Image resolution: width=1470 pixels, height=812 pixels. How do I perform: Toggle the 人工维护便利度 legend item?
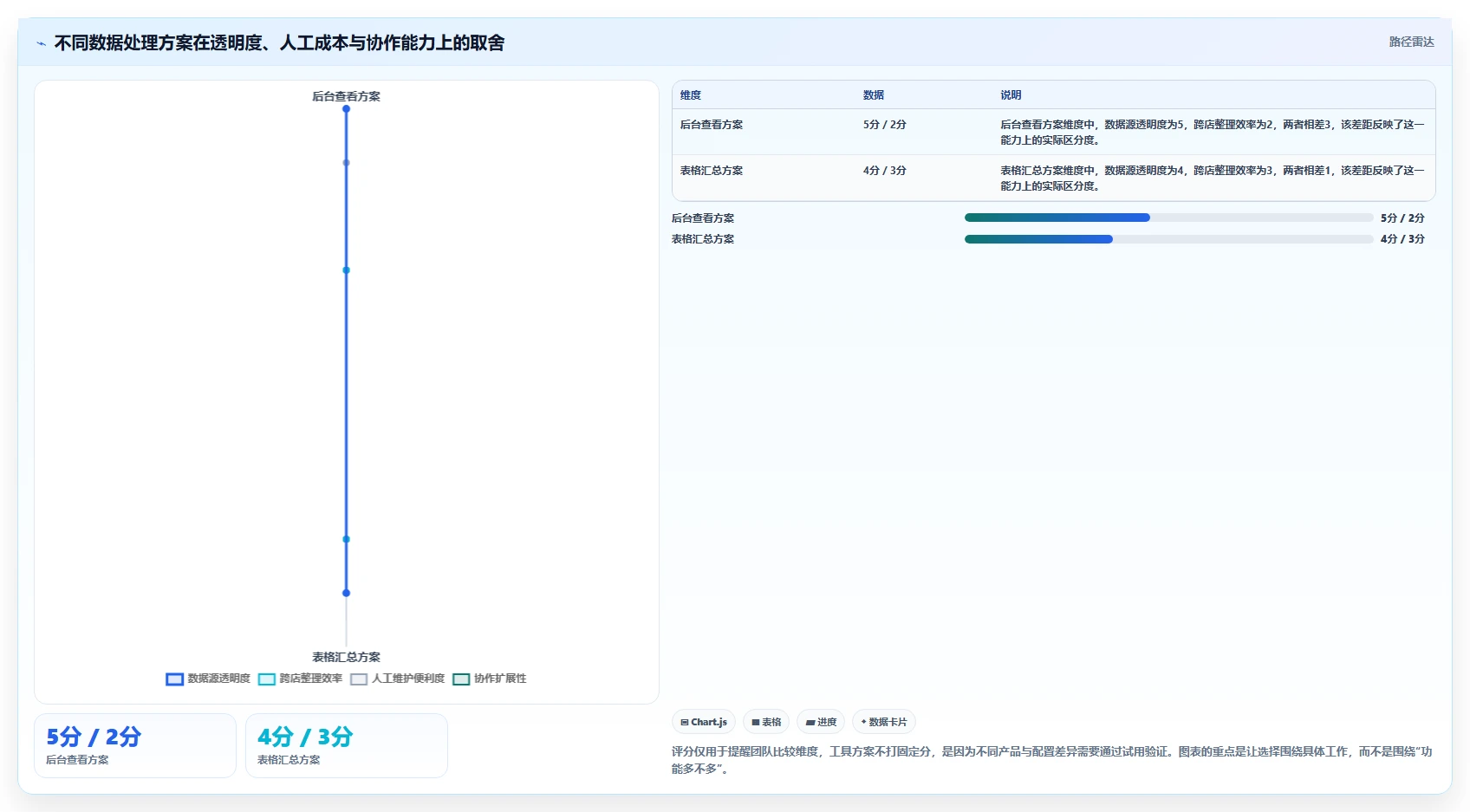pyautogui.click(x=398, y=679)
